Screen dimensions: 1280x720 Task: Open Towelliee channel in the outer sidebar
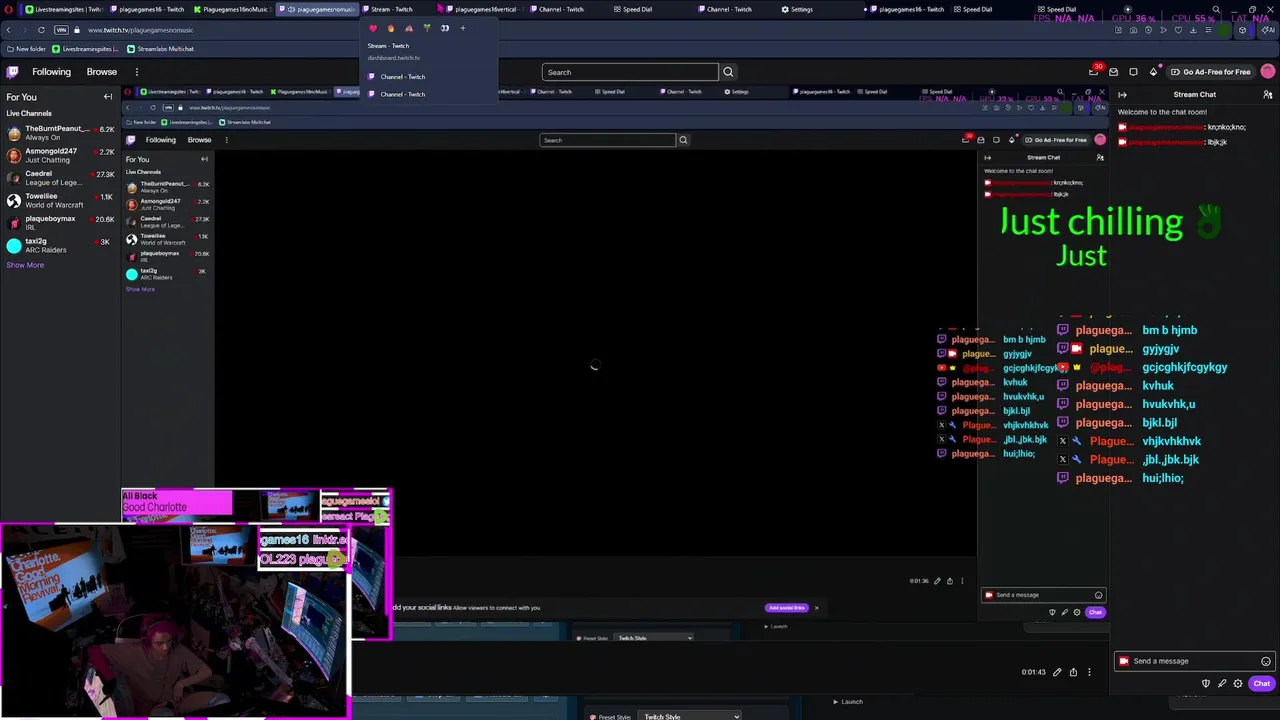coord(60,200)
